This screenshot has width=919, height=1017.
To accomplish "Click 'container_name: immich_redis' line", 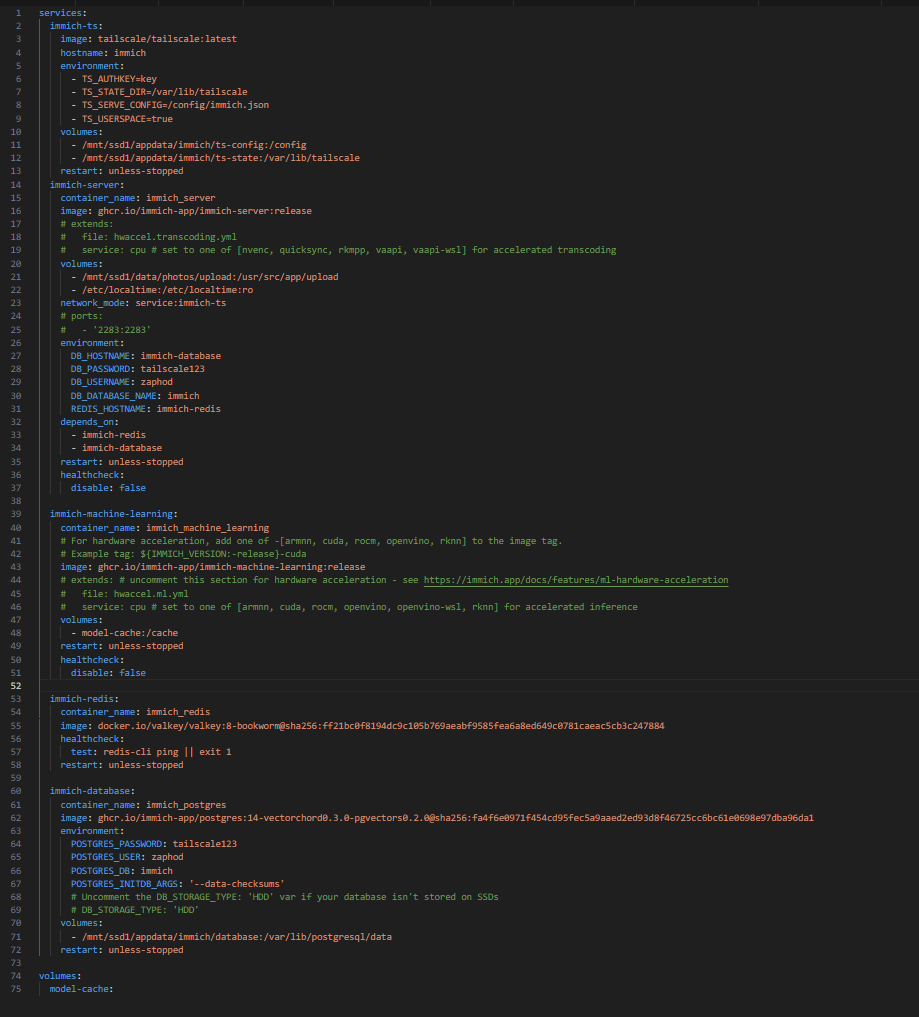I will point(136,712).
